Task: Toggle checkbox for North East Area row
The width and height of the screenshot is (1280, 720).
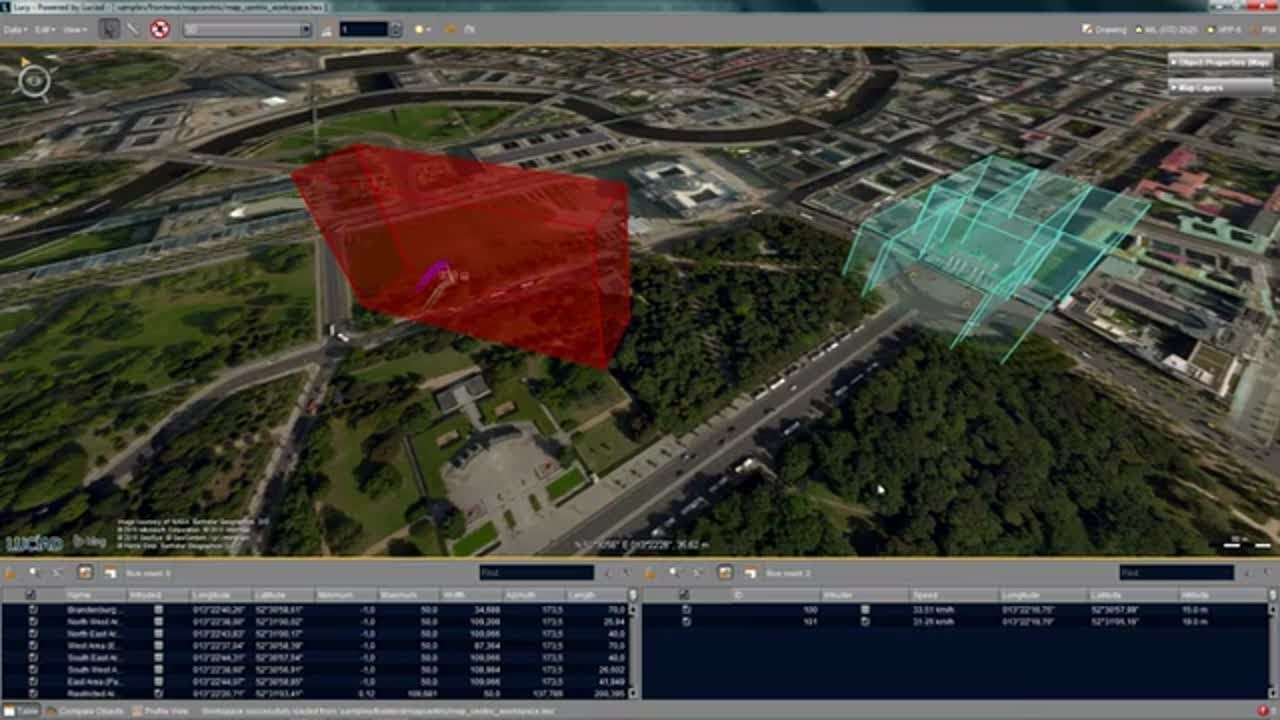Action: point(32,633)
